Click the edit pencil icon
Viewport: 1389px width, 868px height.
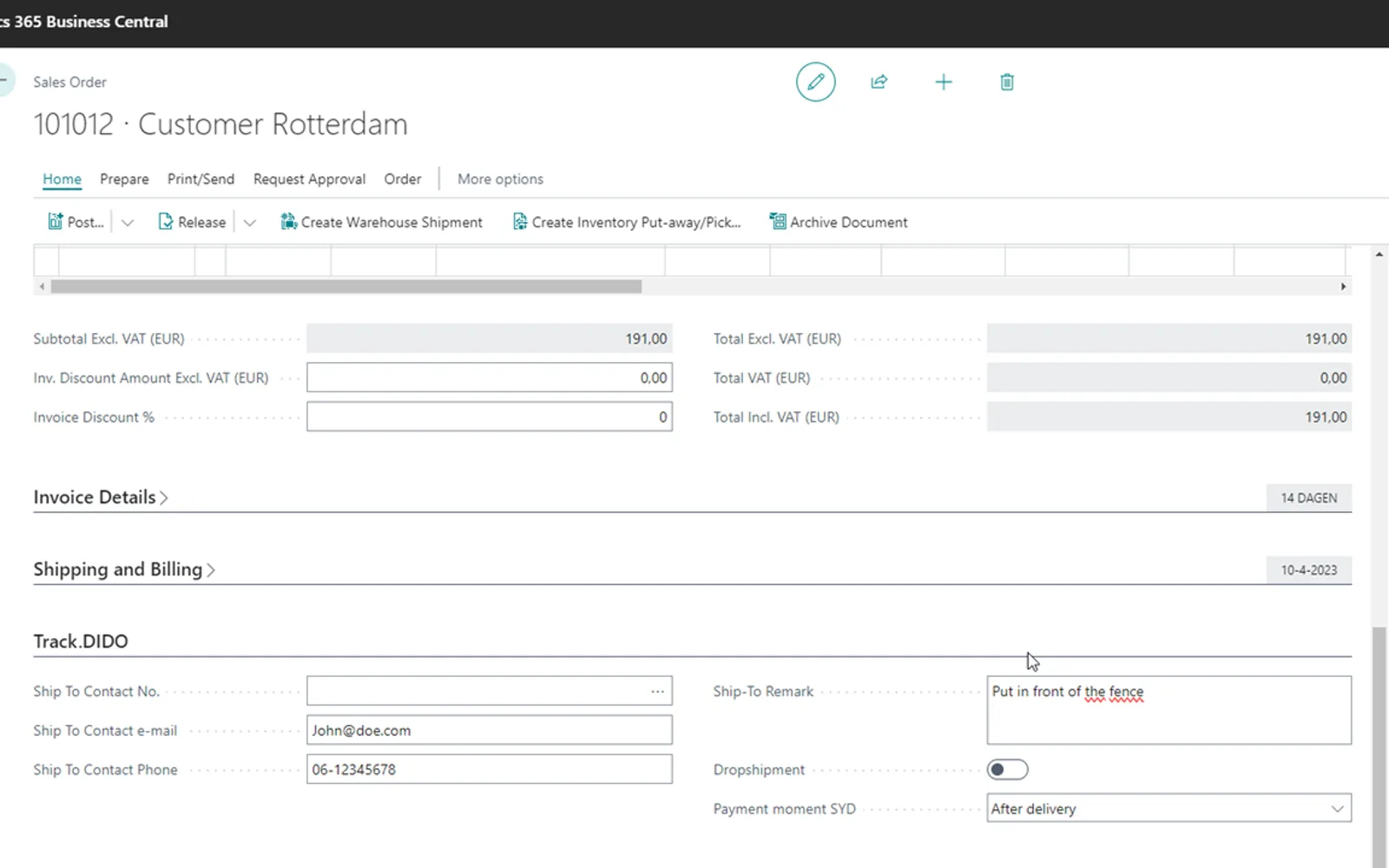coord(815,82)
